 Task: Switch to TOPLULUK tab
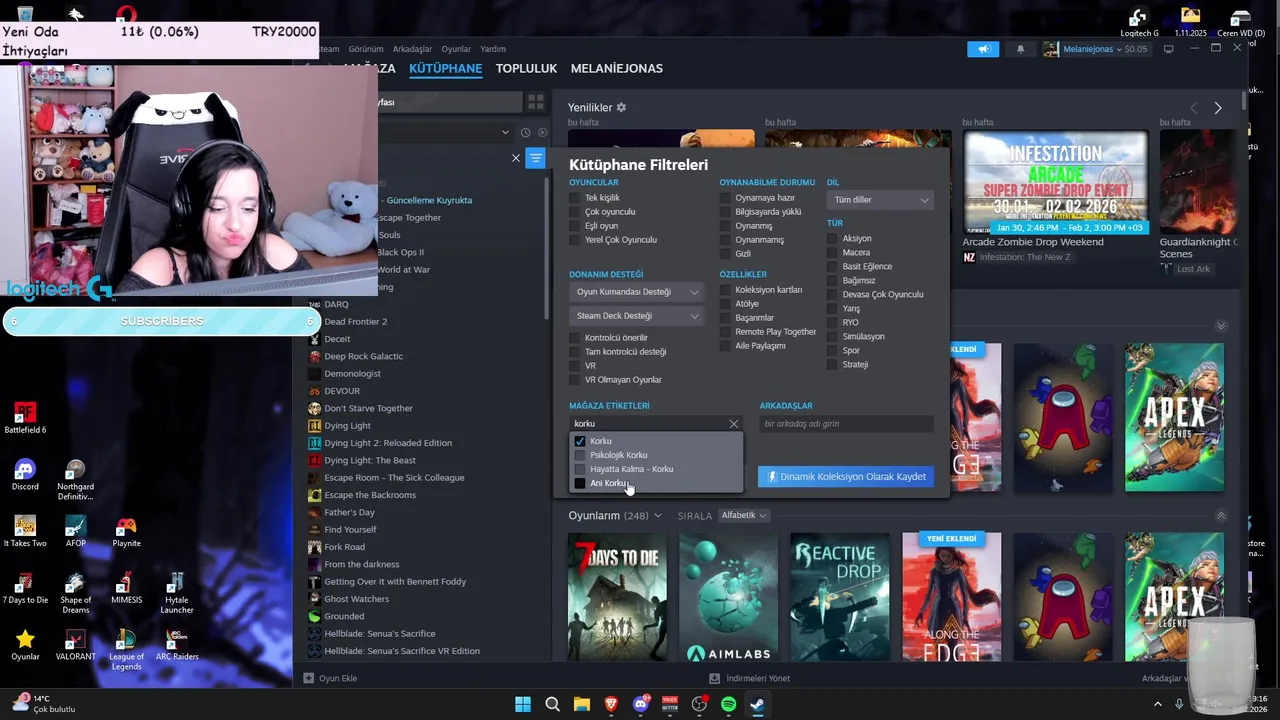pyautogui.click(x=526, y=68)
